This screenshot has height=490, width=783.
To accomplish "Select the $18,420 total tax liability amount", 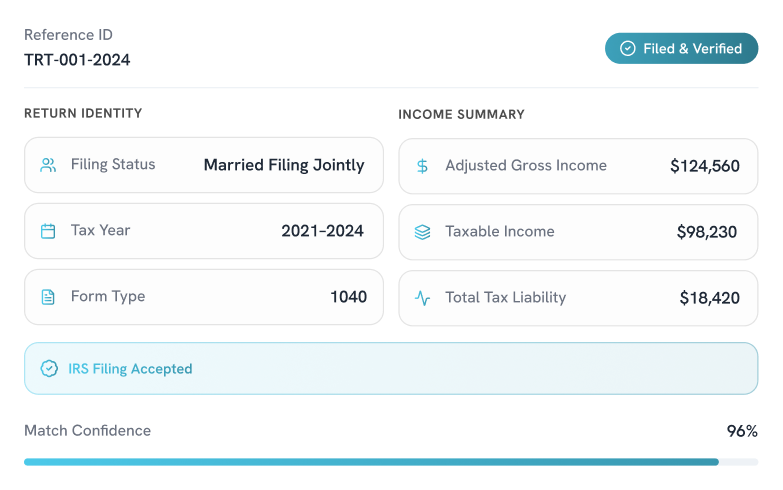I will coord(709,298).
